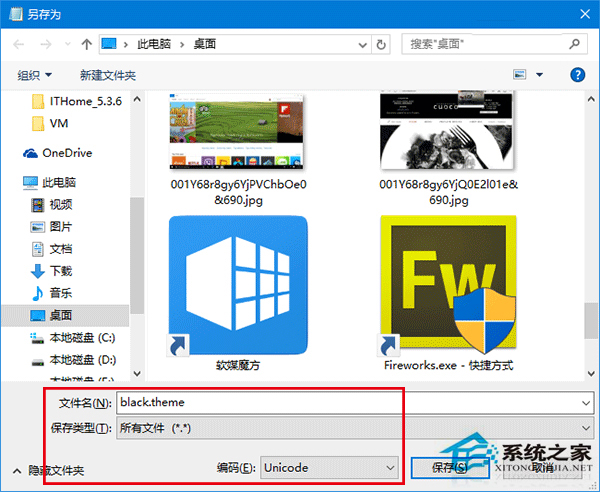The height and width of the screenshot is (492, 600).
Task: Select thumbnail 001Y68r8gy6YjQ0E2l01e&690.jpg
Action: [447, 130]
